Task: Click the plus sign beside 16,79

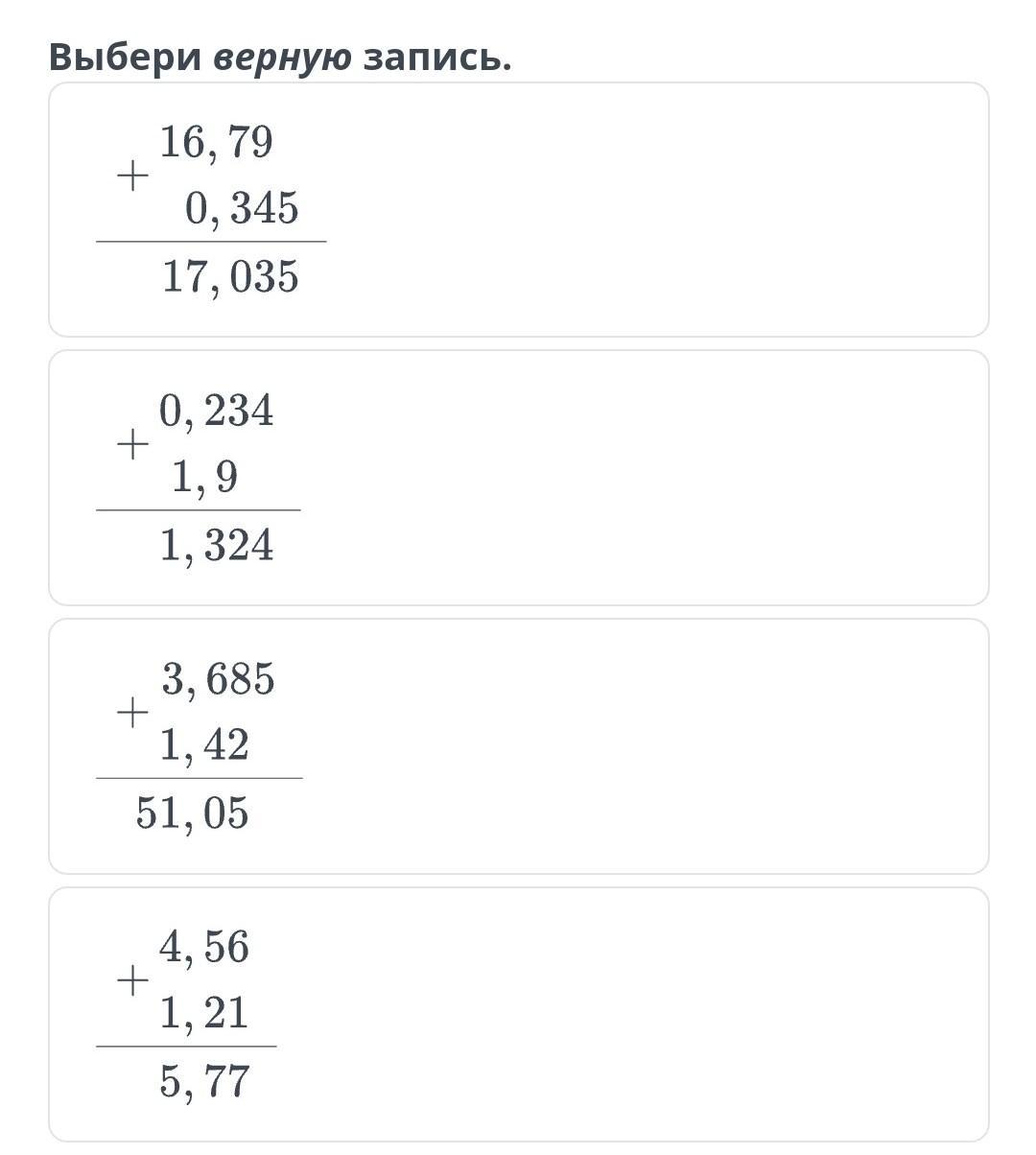Action: [x=132, y=176]
